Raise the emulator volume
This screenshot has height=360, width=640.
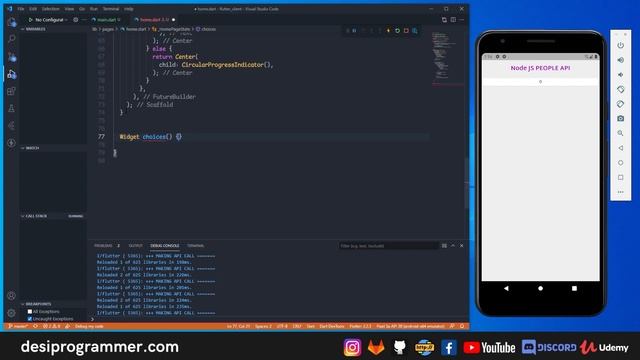click(x=620, y=60)
